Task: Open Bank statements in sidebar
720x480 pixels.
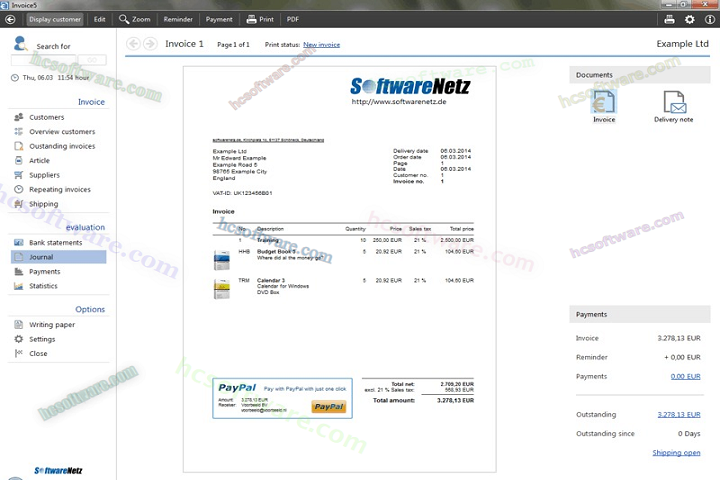Action: pos(56,243)
